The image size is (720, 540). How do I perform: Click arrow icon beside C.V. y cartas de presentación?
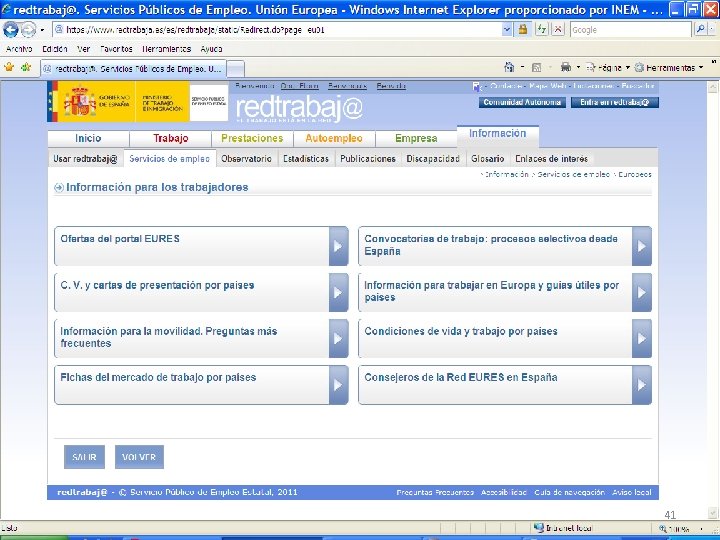338,292
